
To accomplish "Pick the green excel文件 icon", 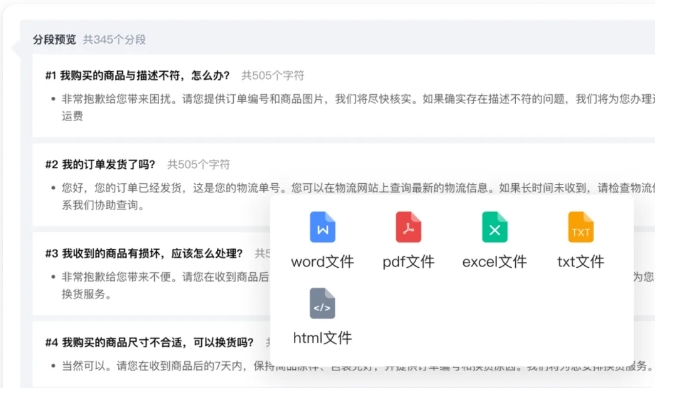I will pos(494,227).
